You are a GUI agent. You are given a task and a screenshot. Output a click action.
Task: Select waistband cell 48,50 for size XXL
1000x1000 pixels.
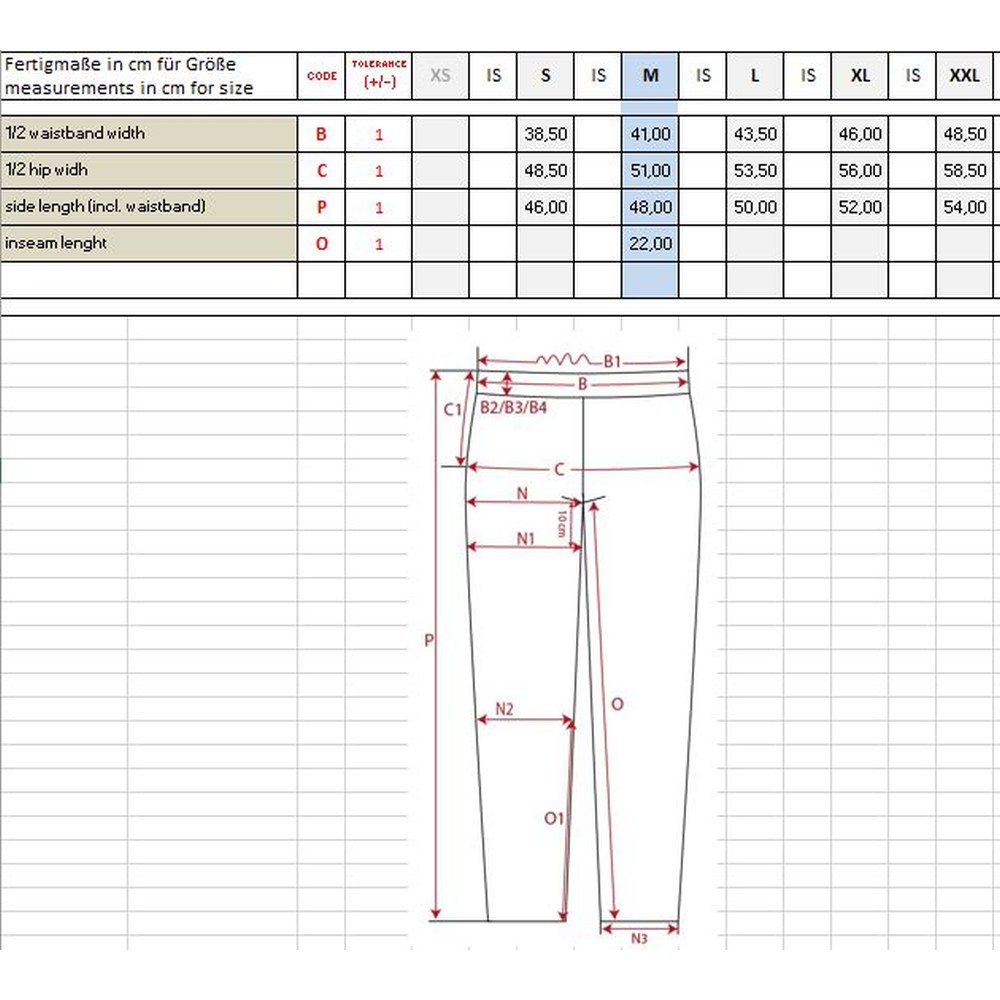(964, 134)
